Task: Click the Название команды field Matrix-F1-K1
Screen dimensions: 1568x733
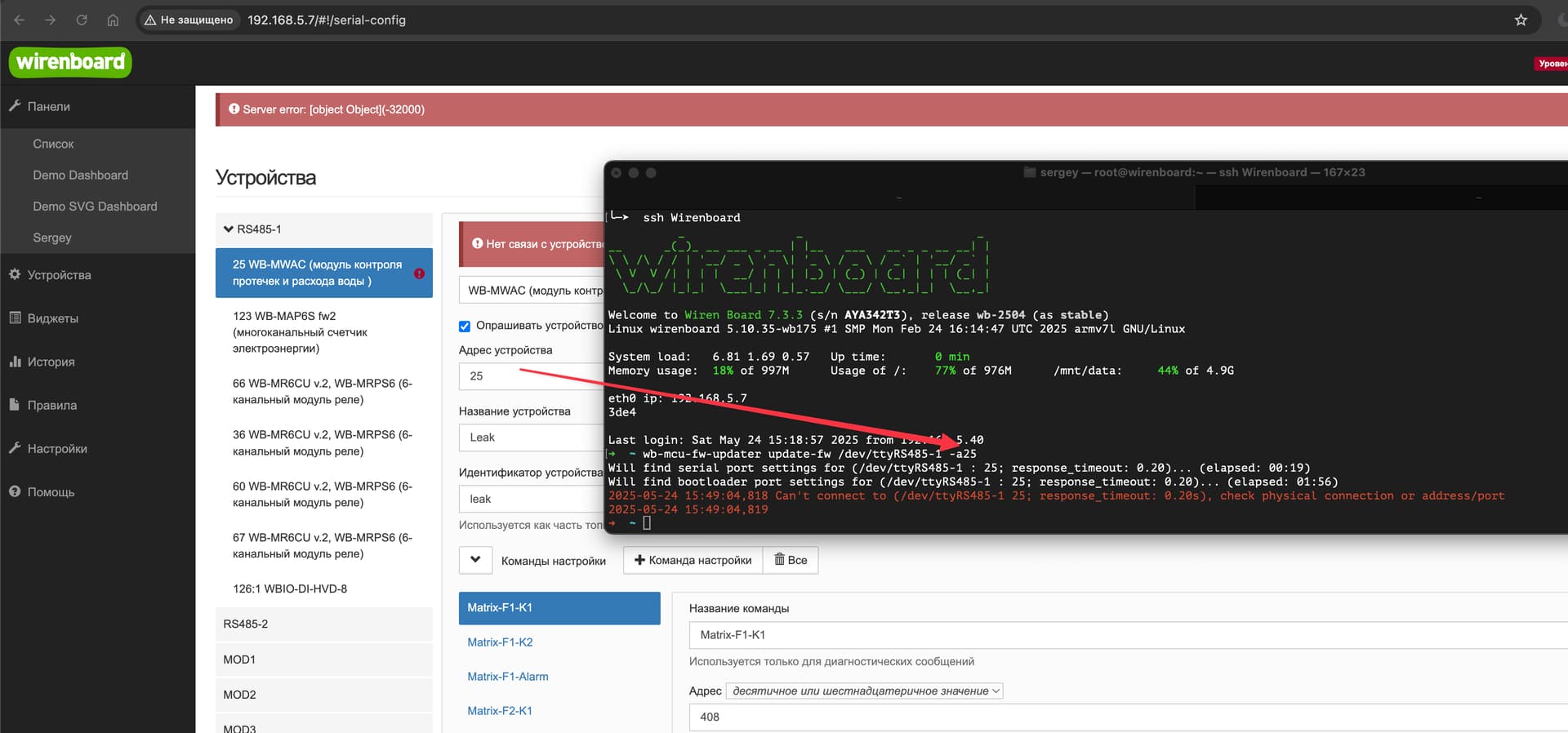Action: (x=1129, y=635)
